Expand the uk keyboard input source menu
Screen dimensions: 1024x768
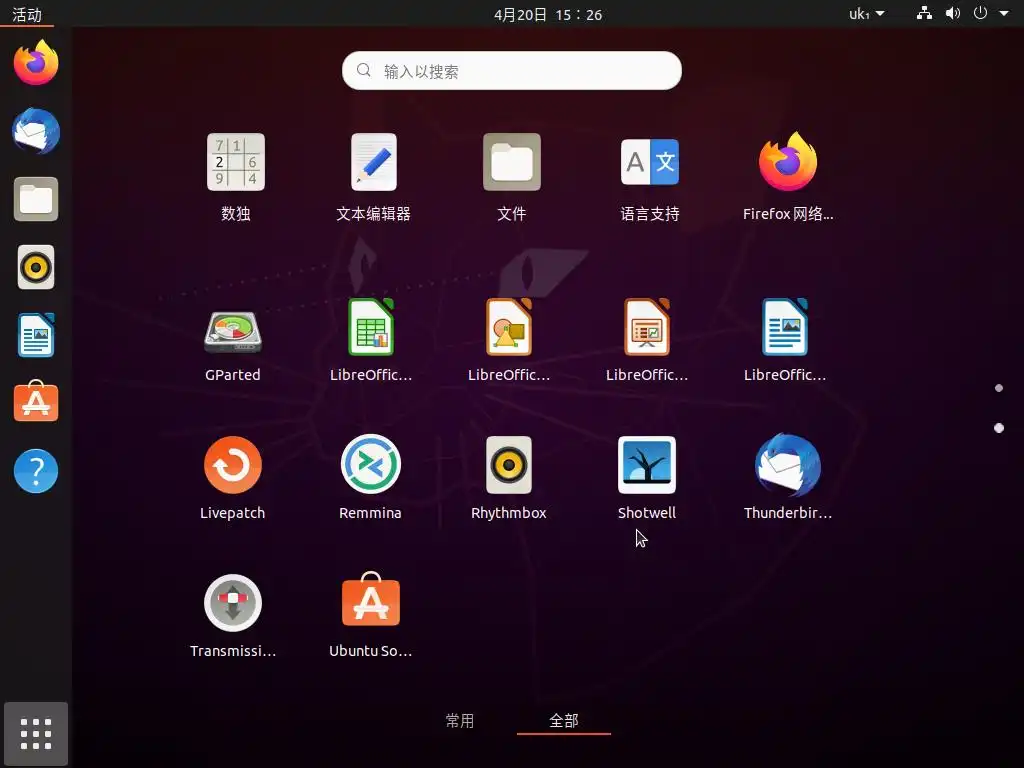[867, 14]
